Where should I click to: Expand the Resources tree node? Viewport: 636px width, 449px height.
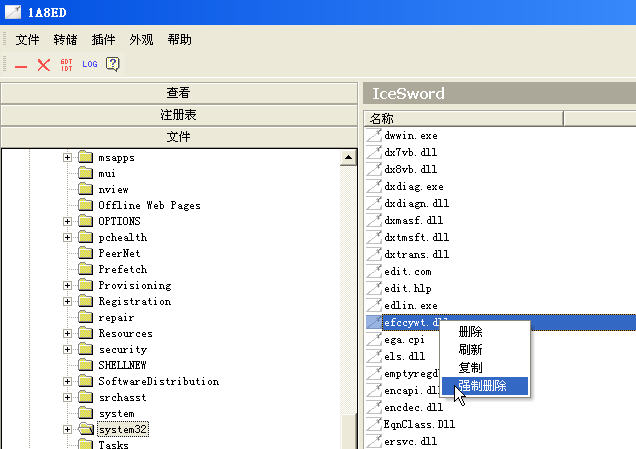68,333
